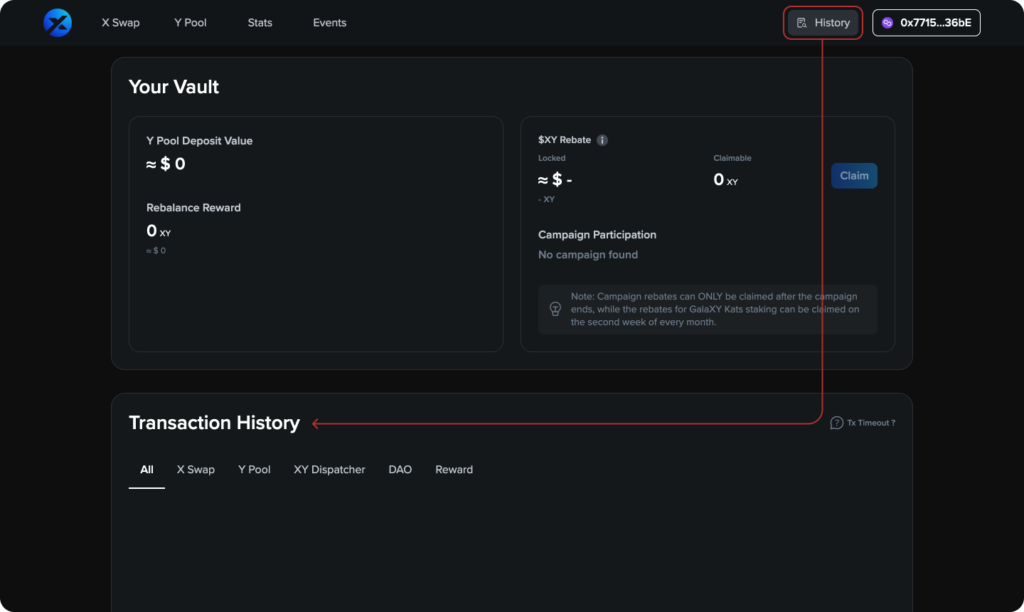Filter history by X Swap tab

click(x=196, y=470)
